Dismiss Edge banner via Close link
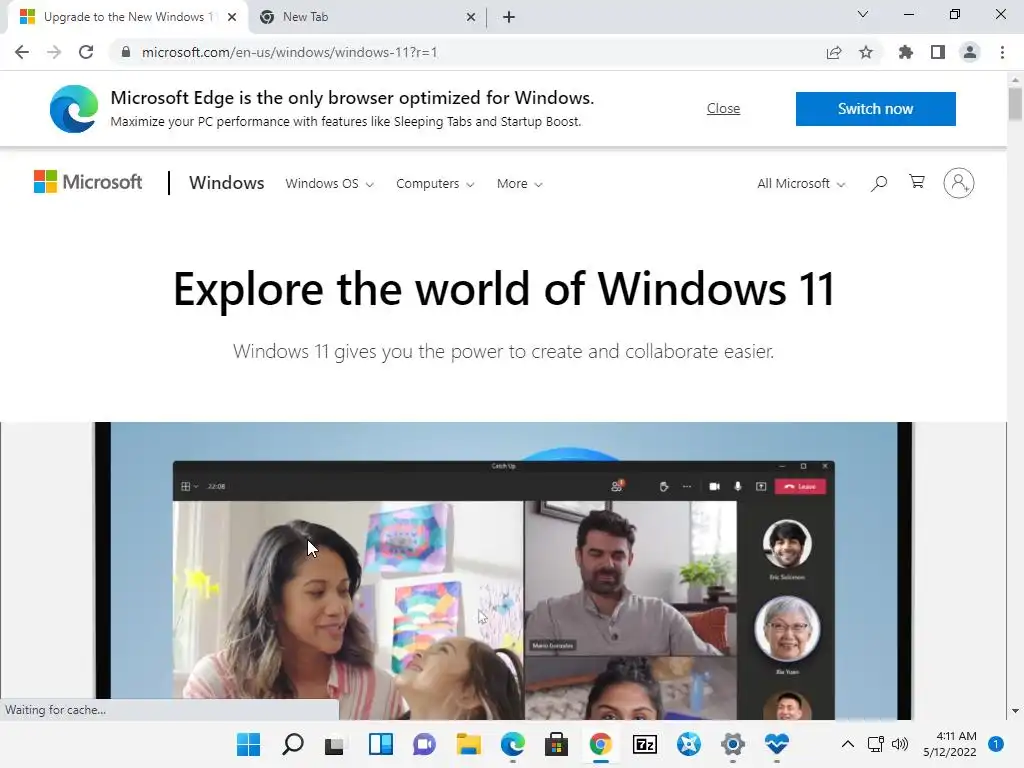The image size is (1024, 768). point(723,108)
